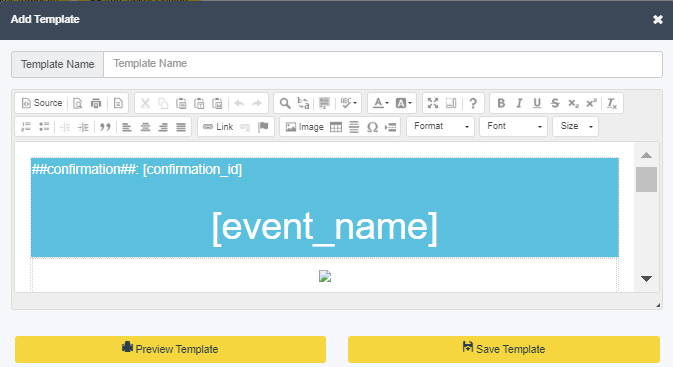Viewport: 673px width, 367px height.
Task: Click the Cut scissors icon
Action: pos(145,103)
